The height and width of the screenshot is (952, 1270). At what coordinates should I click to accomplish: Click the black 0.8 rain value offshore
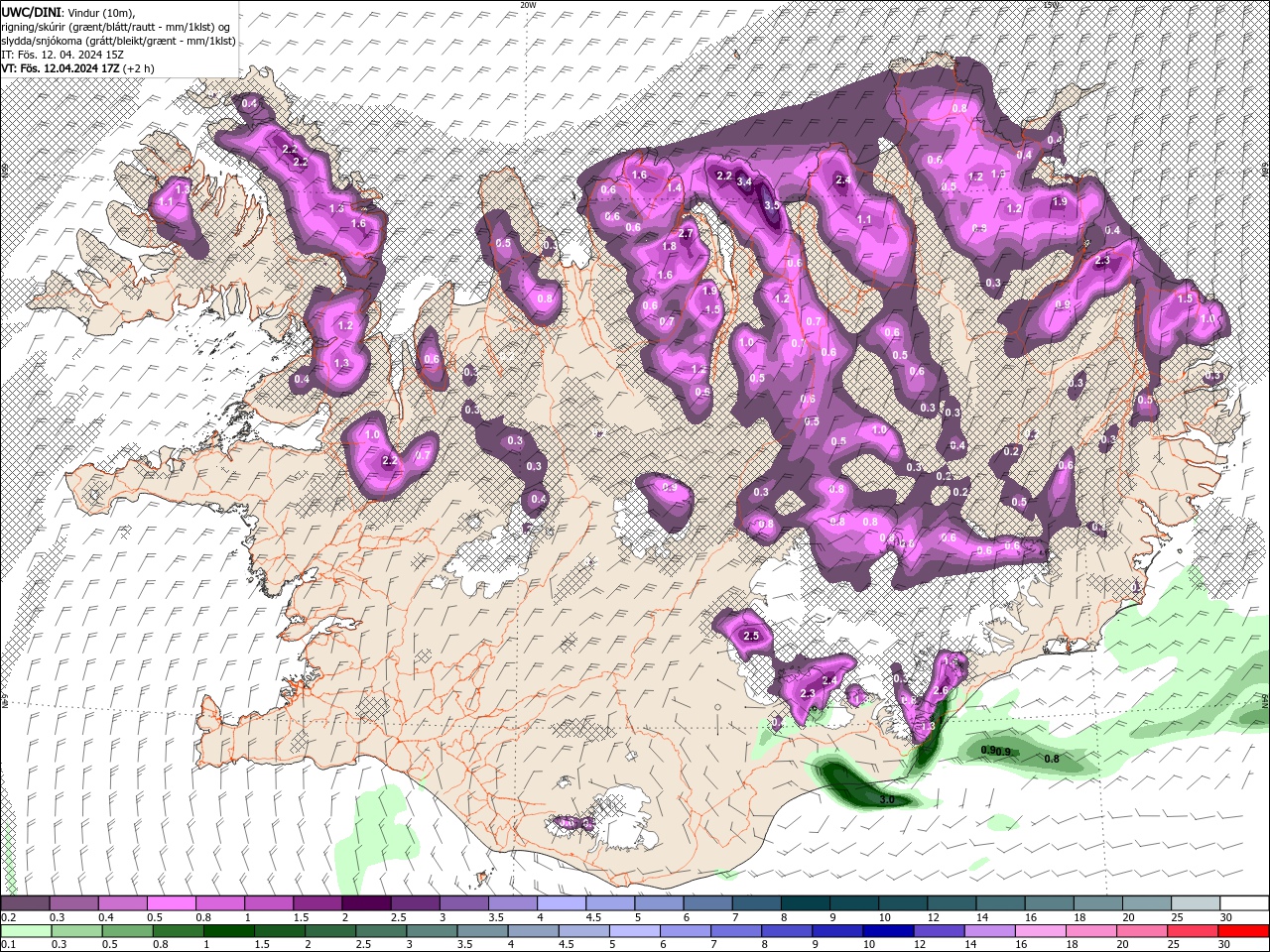1052,760
